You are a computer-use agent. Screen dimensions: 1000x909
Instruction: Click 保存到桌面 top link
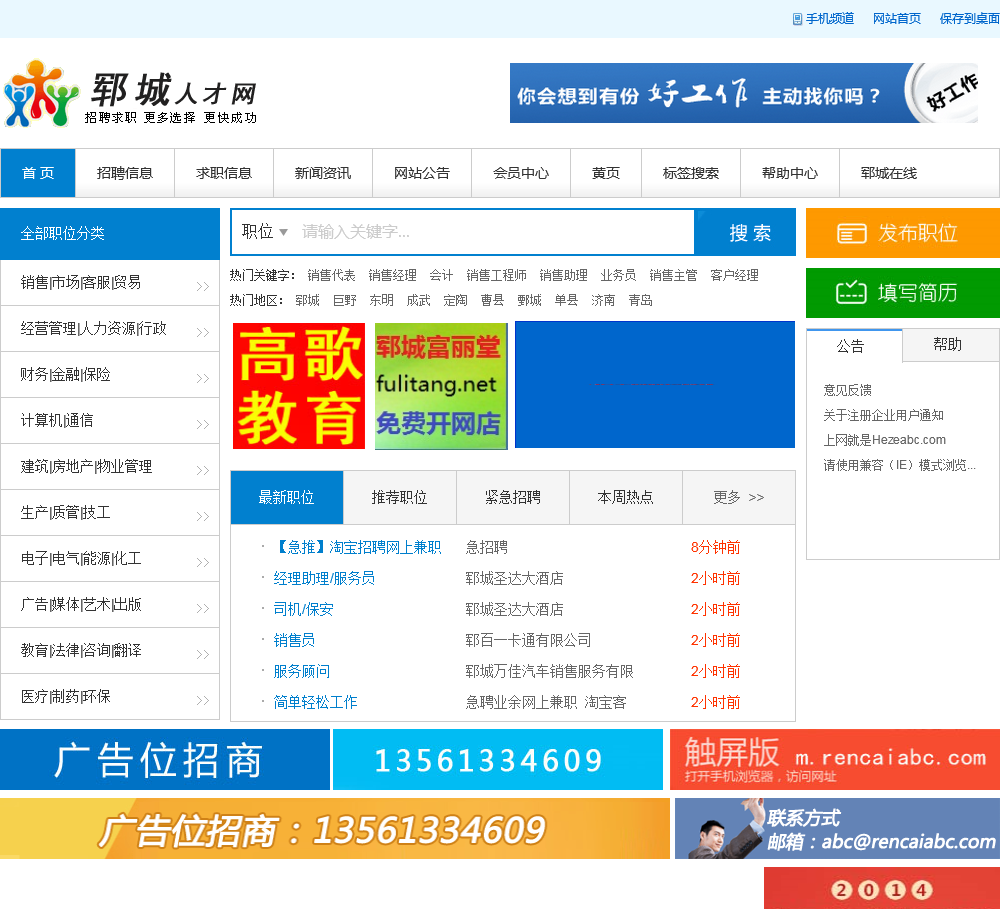click(x=969, y=19)
